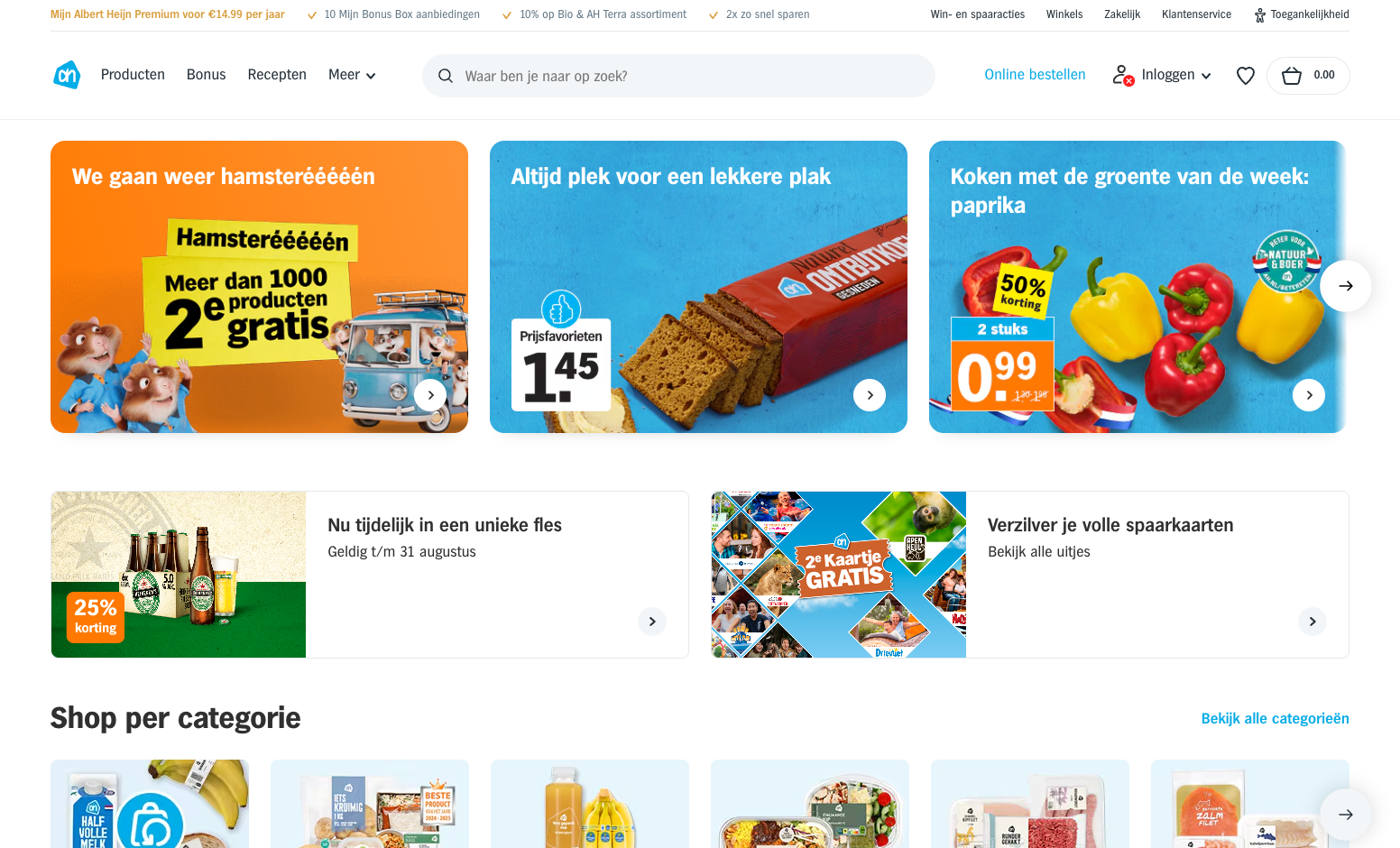Click arrow on Hamsteren promo card
The height and width of the screenshot is (848, 1400).
(430, 395)
